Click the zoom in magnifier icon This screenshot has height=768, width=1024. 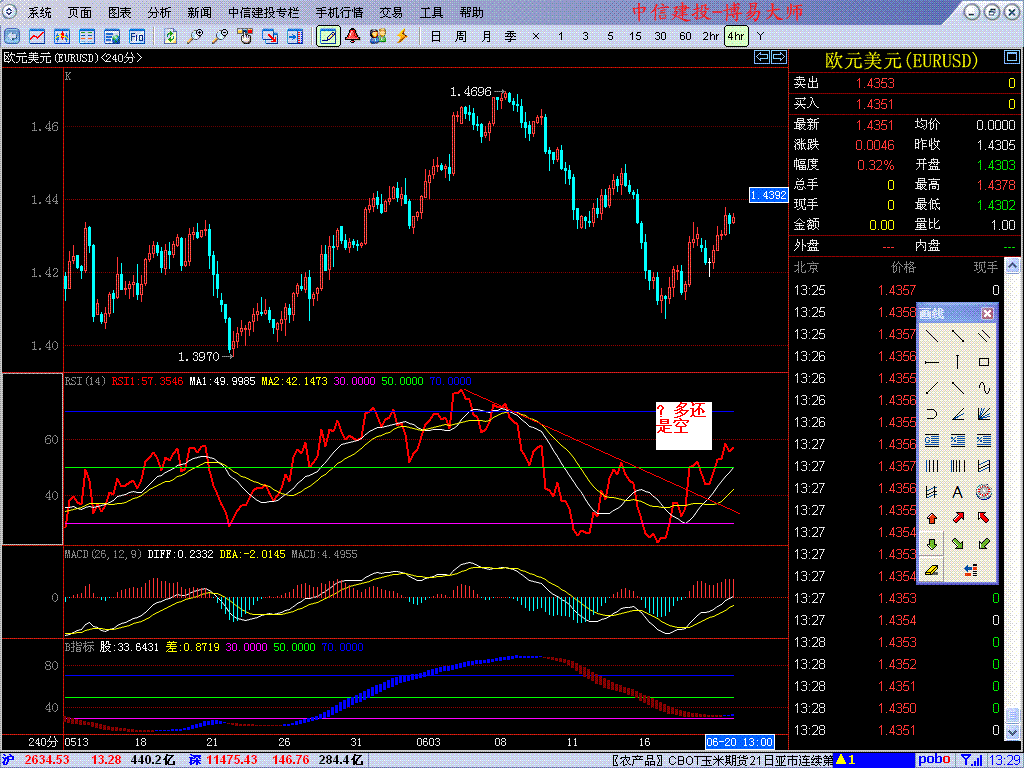point(195,36)
